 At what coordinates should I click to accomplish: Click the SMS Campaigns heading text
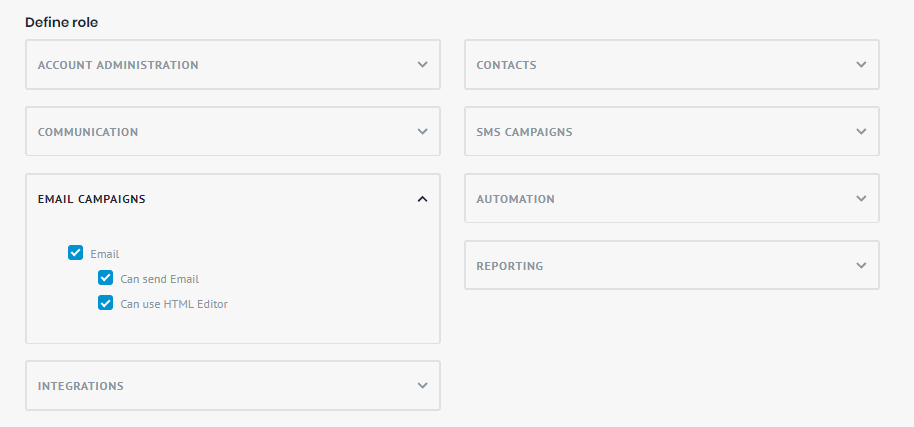coord(524,132)
